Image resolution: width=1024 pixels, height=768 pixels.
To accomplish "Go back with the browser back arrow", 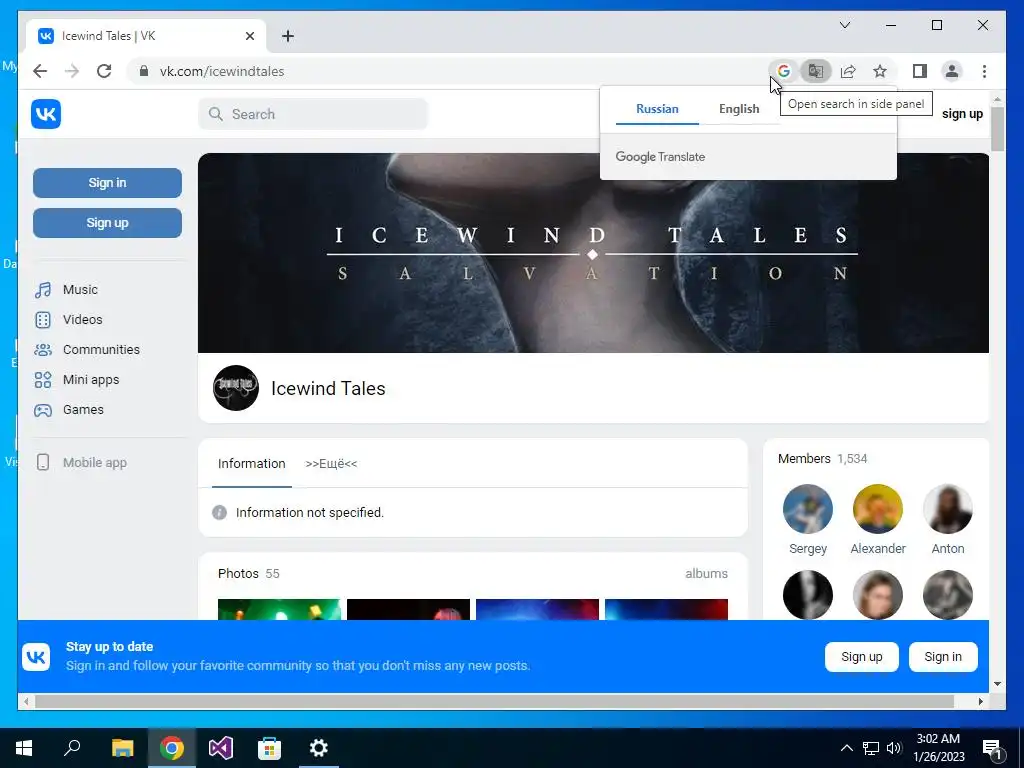I will pyautogui.click(x=40, y=71).
